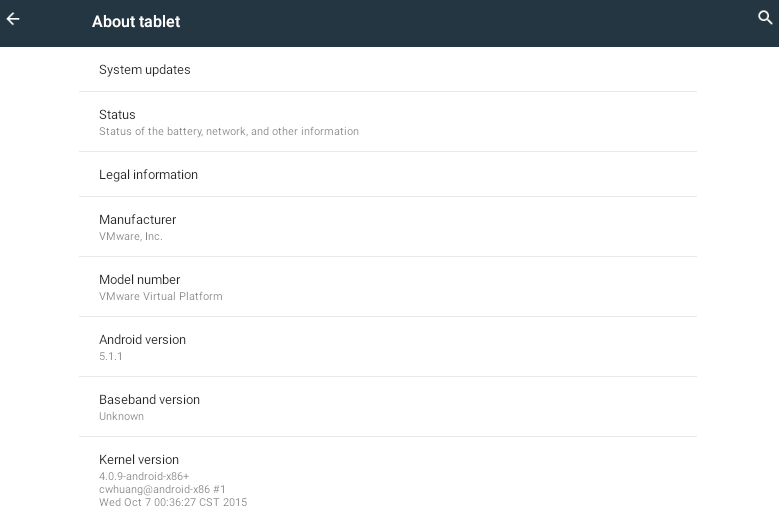Tap the Unknown baseband value
This screenshot has width=779, height=517.
click(x=121, y=416)
